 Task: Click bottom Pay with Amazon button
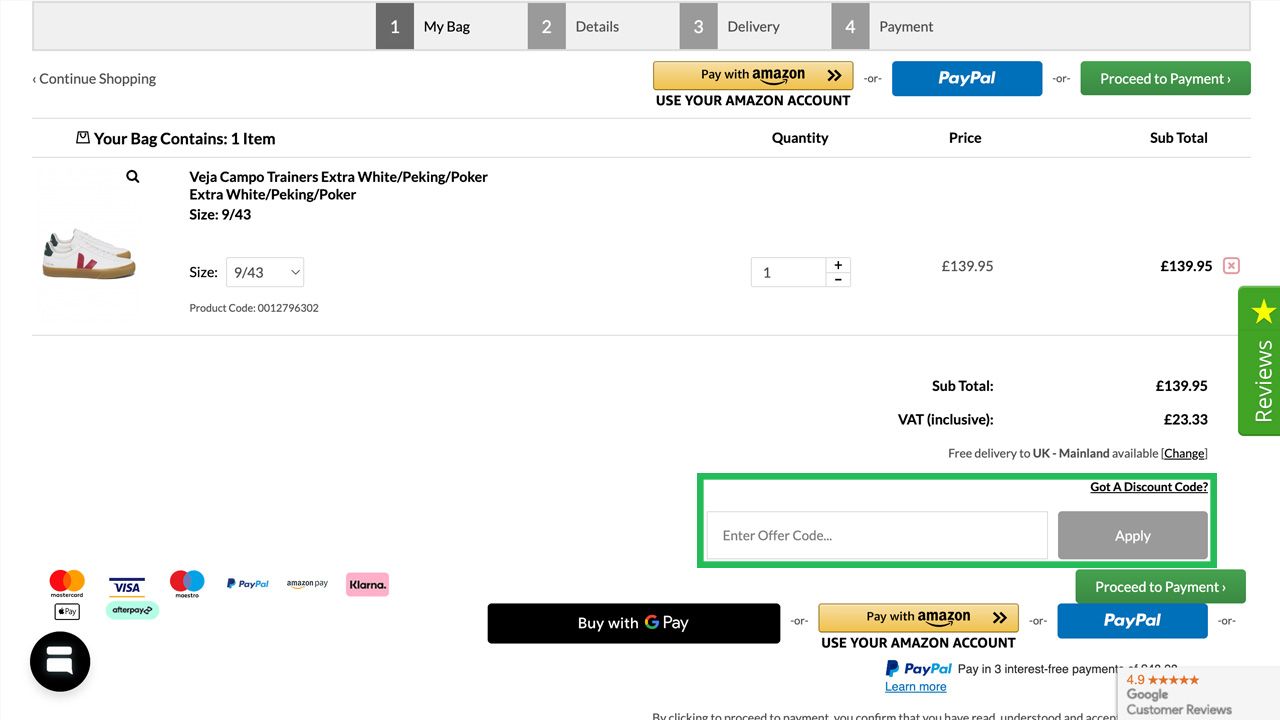(918, 618)
